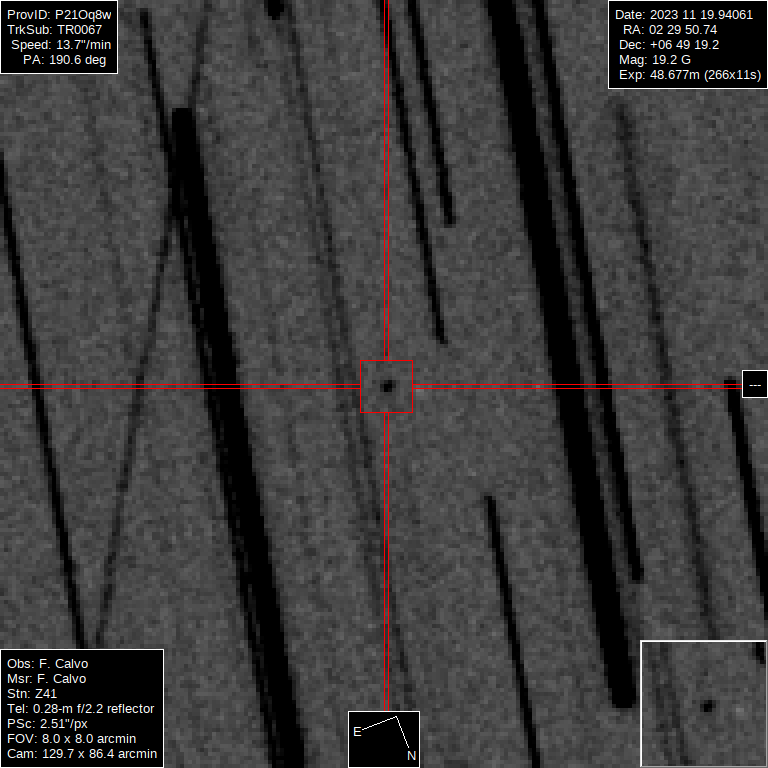
Task: Click the inset thumbnail of the tracked object
Action: click(704, 704)
